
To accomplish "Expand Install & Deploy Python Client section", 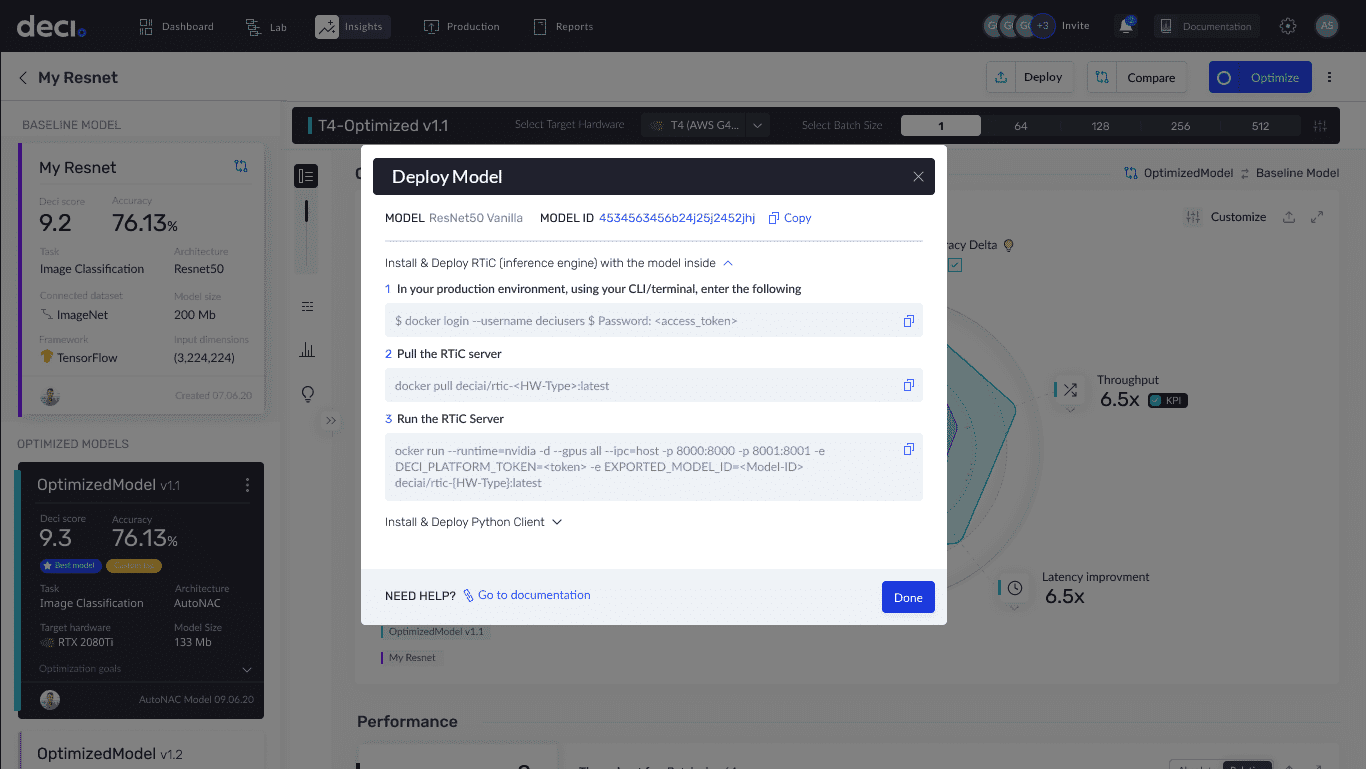I will click(557, 522).
